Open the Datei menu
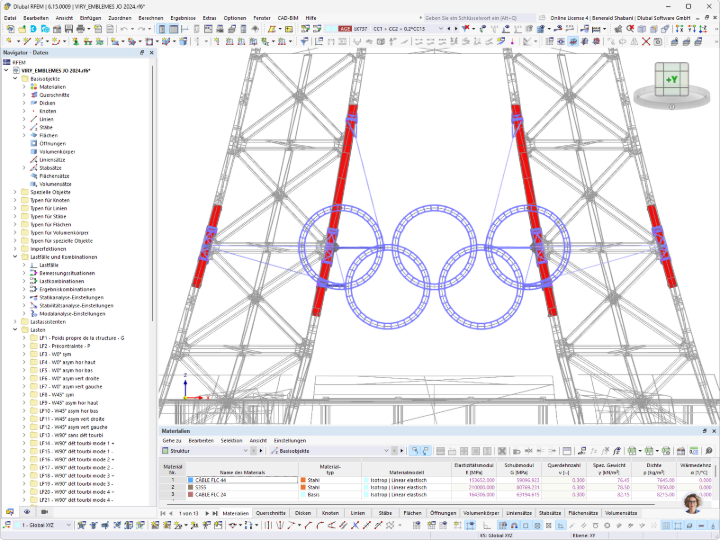This screenshot has width=720, height=540. [10, 18]
